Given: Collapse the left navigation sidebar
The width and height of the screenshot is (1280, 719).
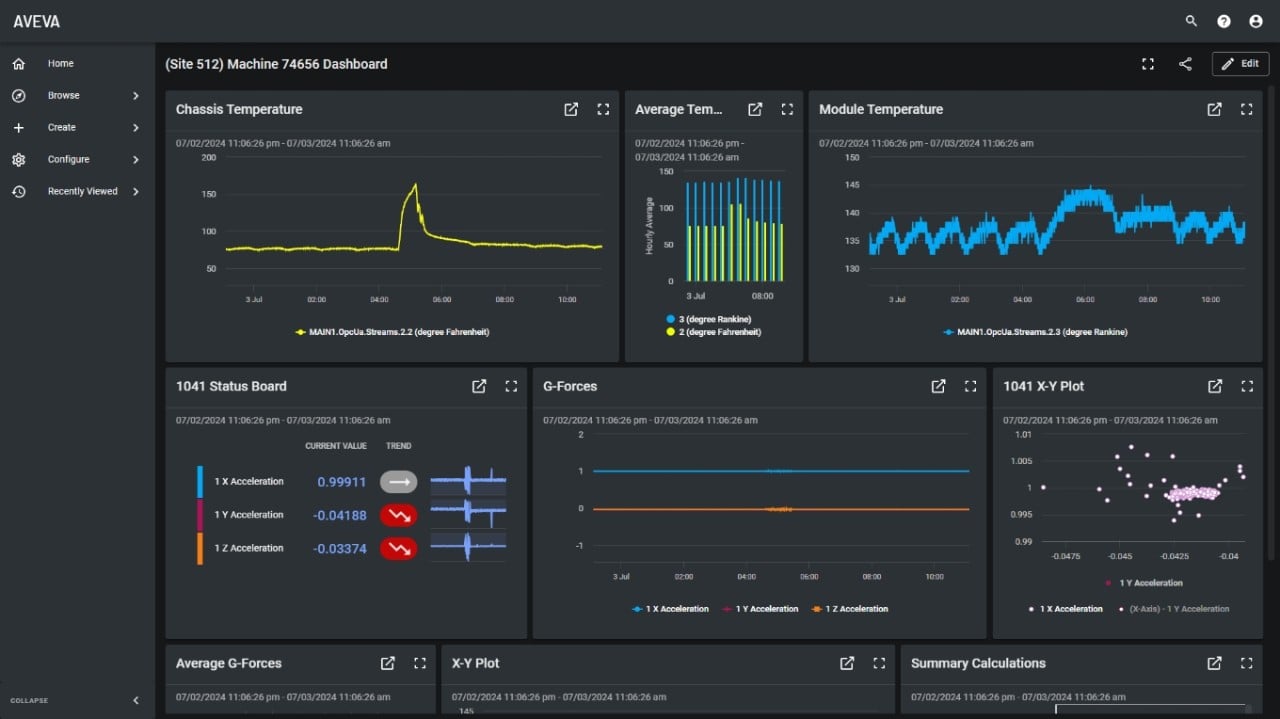Looking at the screenshot, I should (x=136, y=700).
